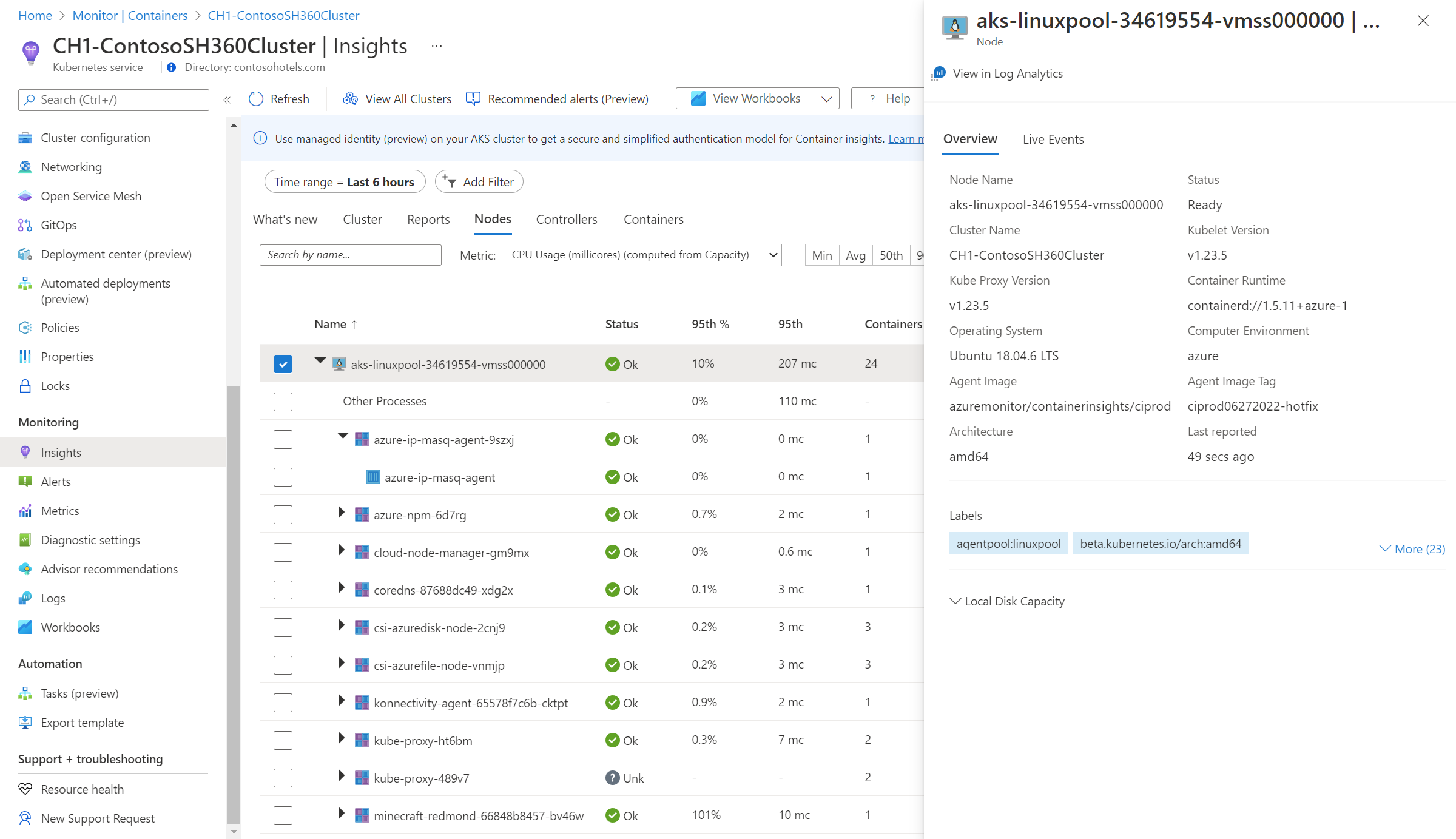Collapse the sidebar with double-chevron icon

(x=227, y=99)
